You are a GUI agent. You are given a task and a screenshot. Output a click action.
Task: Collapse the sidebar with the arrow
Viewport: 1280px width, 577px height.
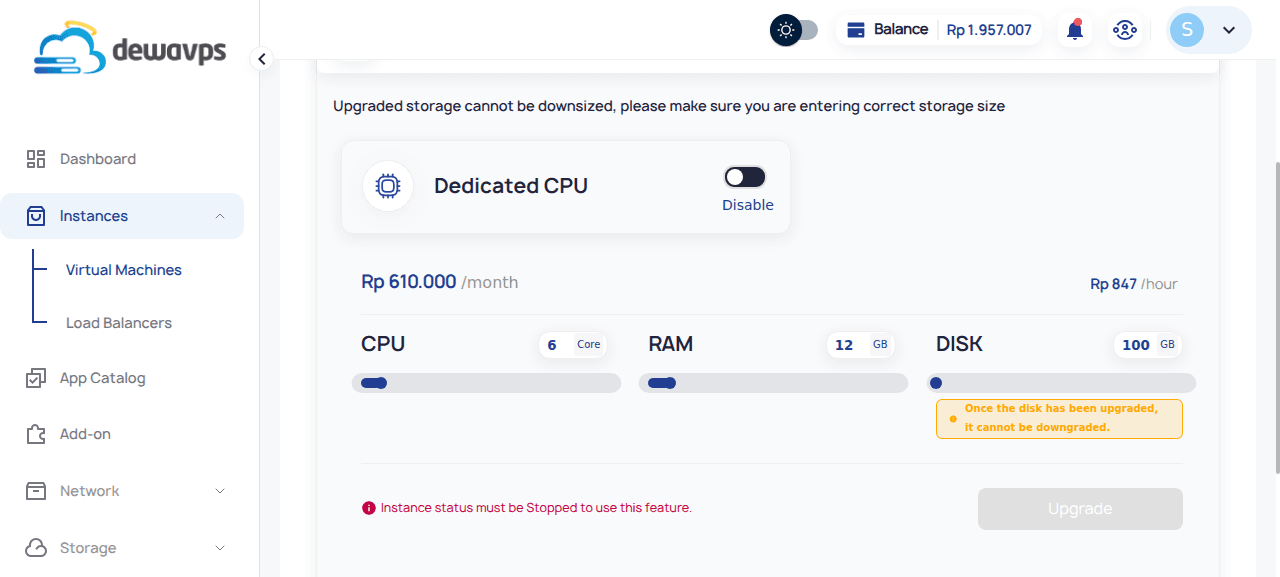(x=261, y=59)
